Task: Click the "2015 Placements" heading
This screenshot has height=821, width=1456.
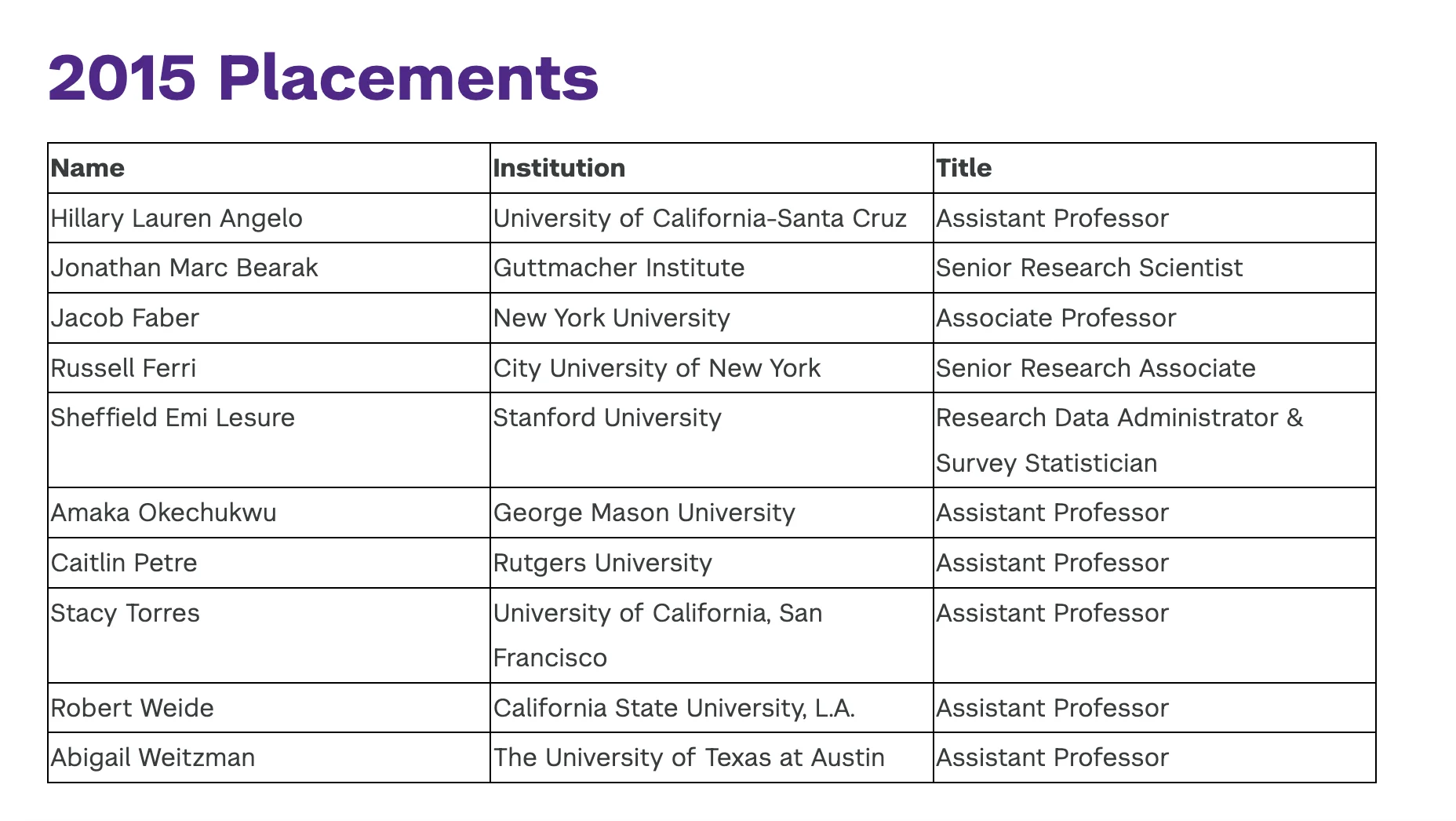Action: point(323,78)
